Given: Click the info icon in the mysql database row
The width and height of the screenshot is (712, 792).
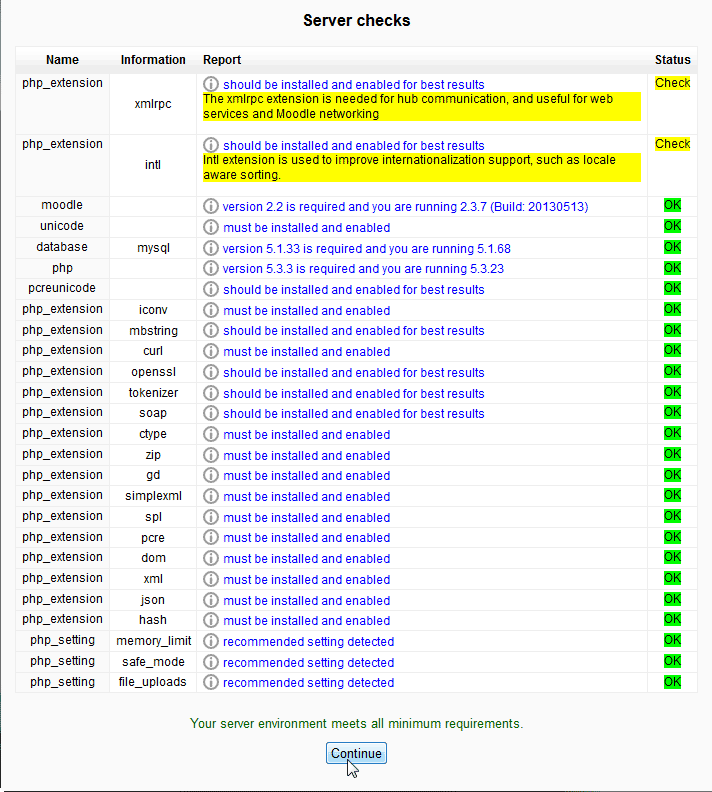Looking at the screenshot, I should pos(210,248).
